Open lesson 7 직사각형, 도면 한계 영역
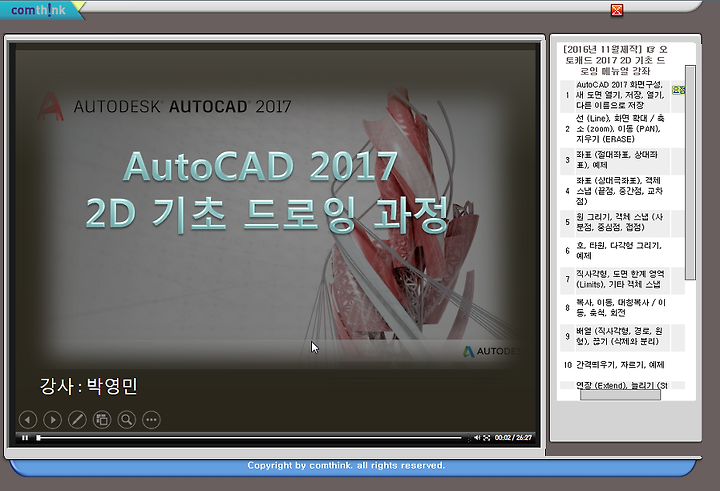Screen dimensions: 720x491 (x=619, y=279)
